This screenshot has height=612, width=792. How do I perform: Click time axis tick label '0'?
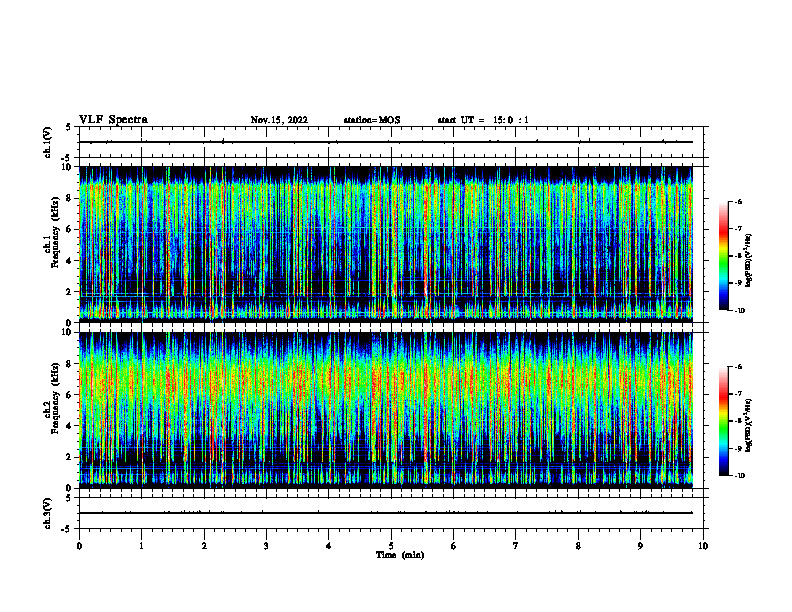(x=79, y=546)
